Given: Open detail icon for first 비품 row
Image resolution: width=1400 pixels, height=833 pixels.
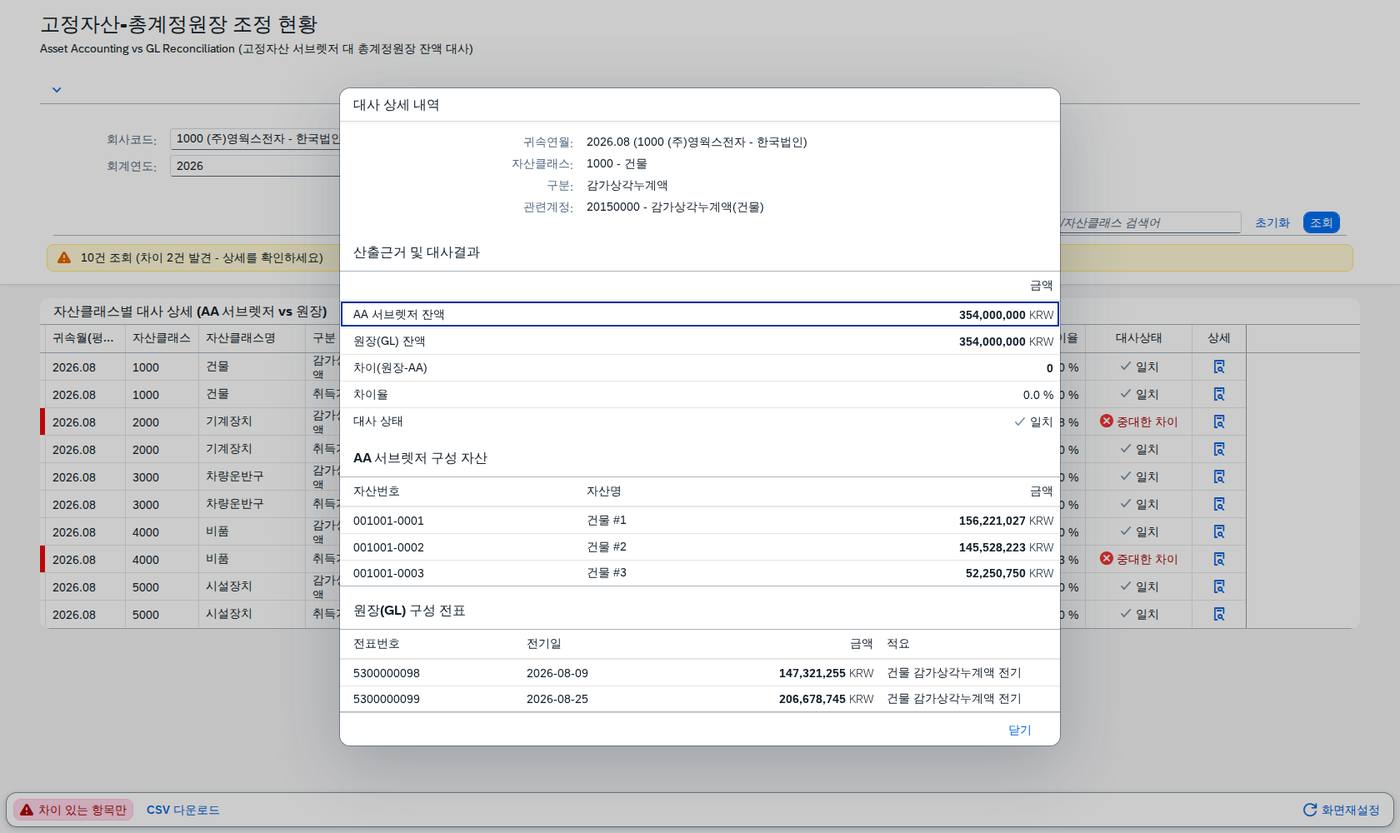Looking at the screenshot, I should click(x=1219, y=532).
